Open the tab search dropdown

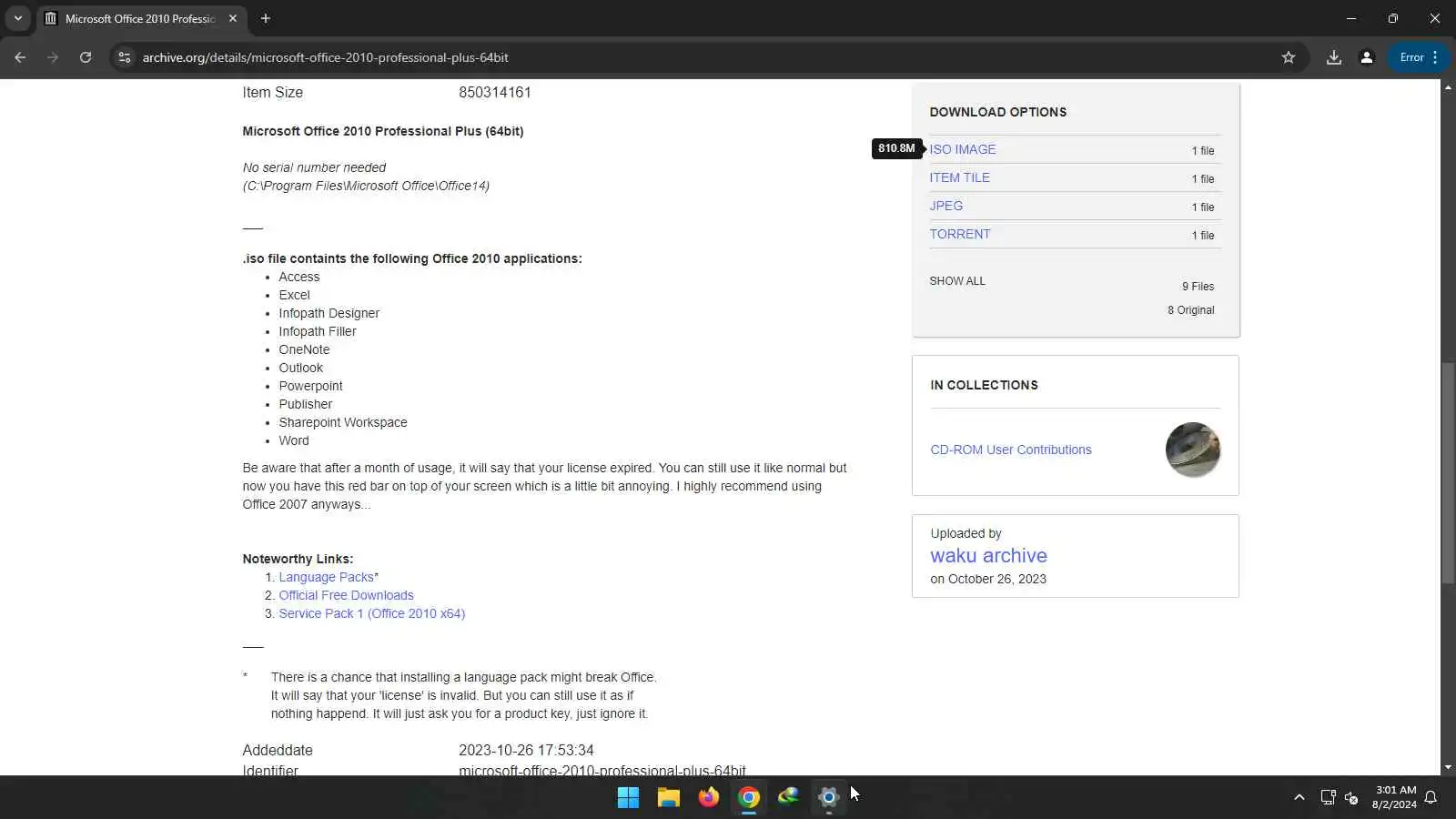pyautogui.click(x=18, y=18)
